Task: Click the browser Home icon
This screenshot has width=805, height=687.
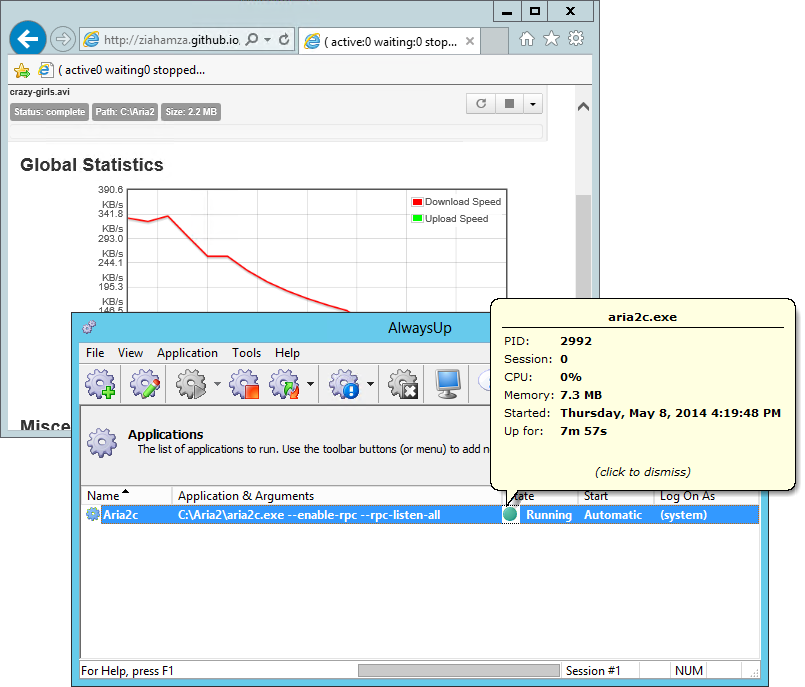Action: (x=527, y=39)
